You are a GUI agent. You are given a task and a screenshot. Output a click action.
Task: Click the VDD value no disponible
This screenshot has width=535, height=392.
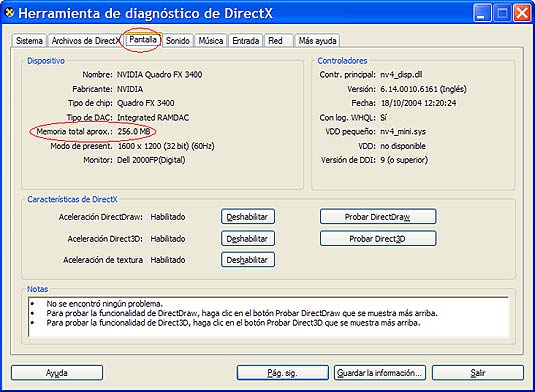click(403, 146)
